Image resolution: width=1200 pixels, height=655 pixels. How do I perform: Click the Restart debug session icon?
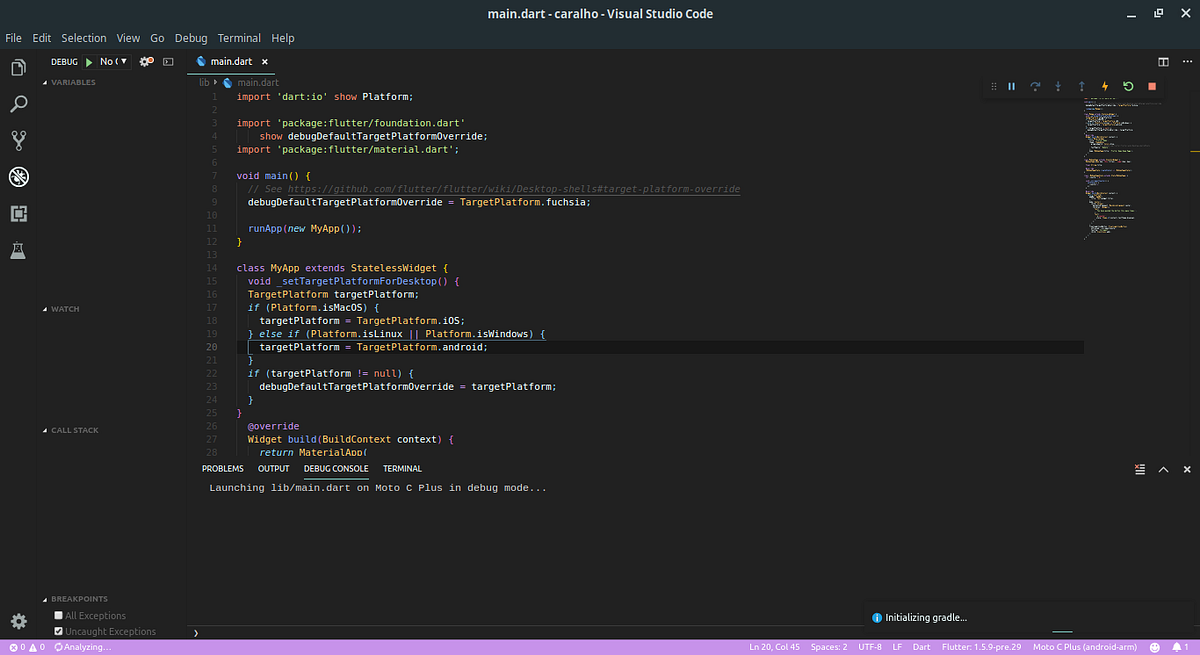point(1128,86)
